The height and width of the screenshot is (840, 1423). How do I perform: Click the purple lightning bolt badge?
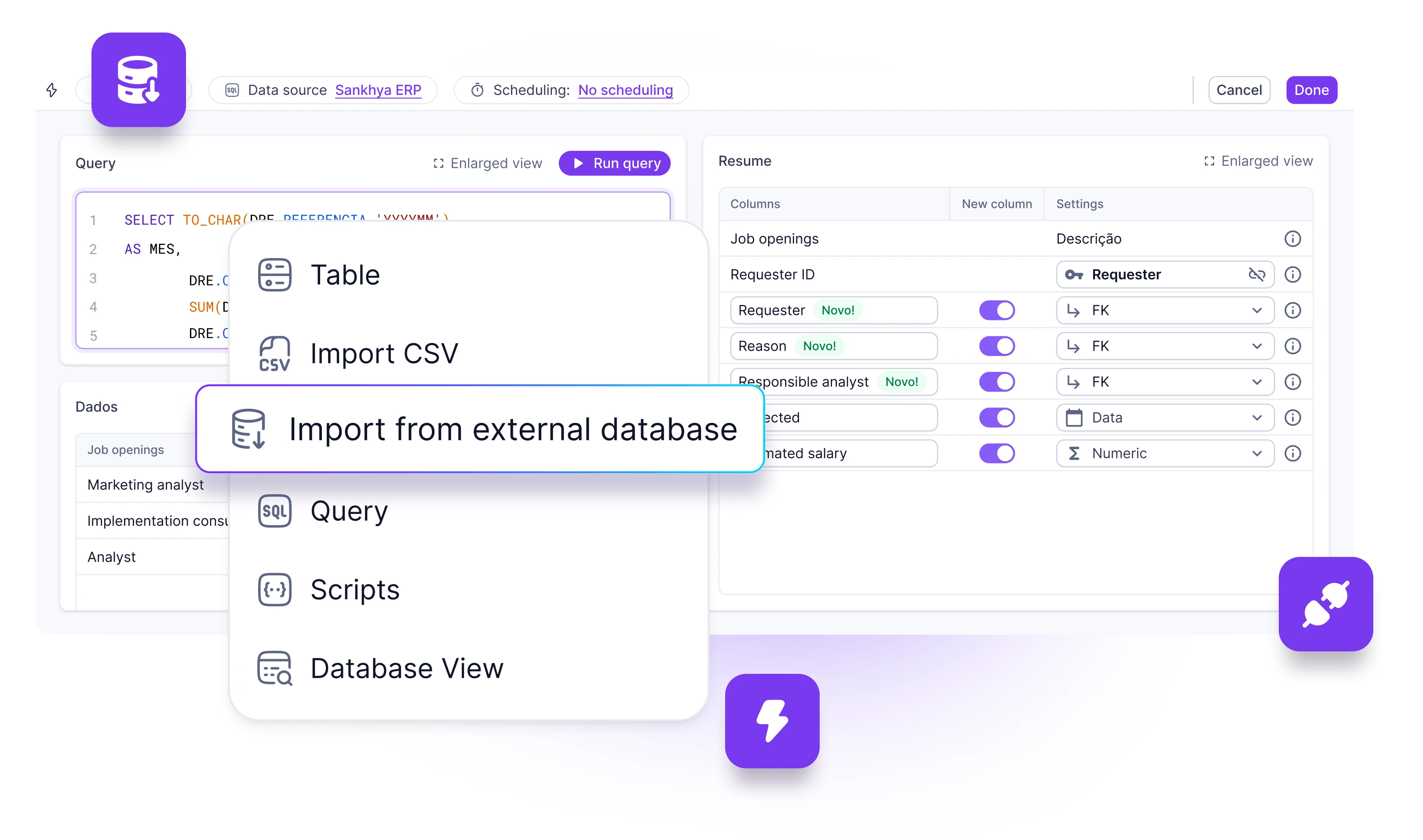772,720
